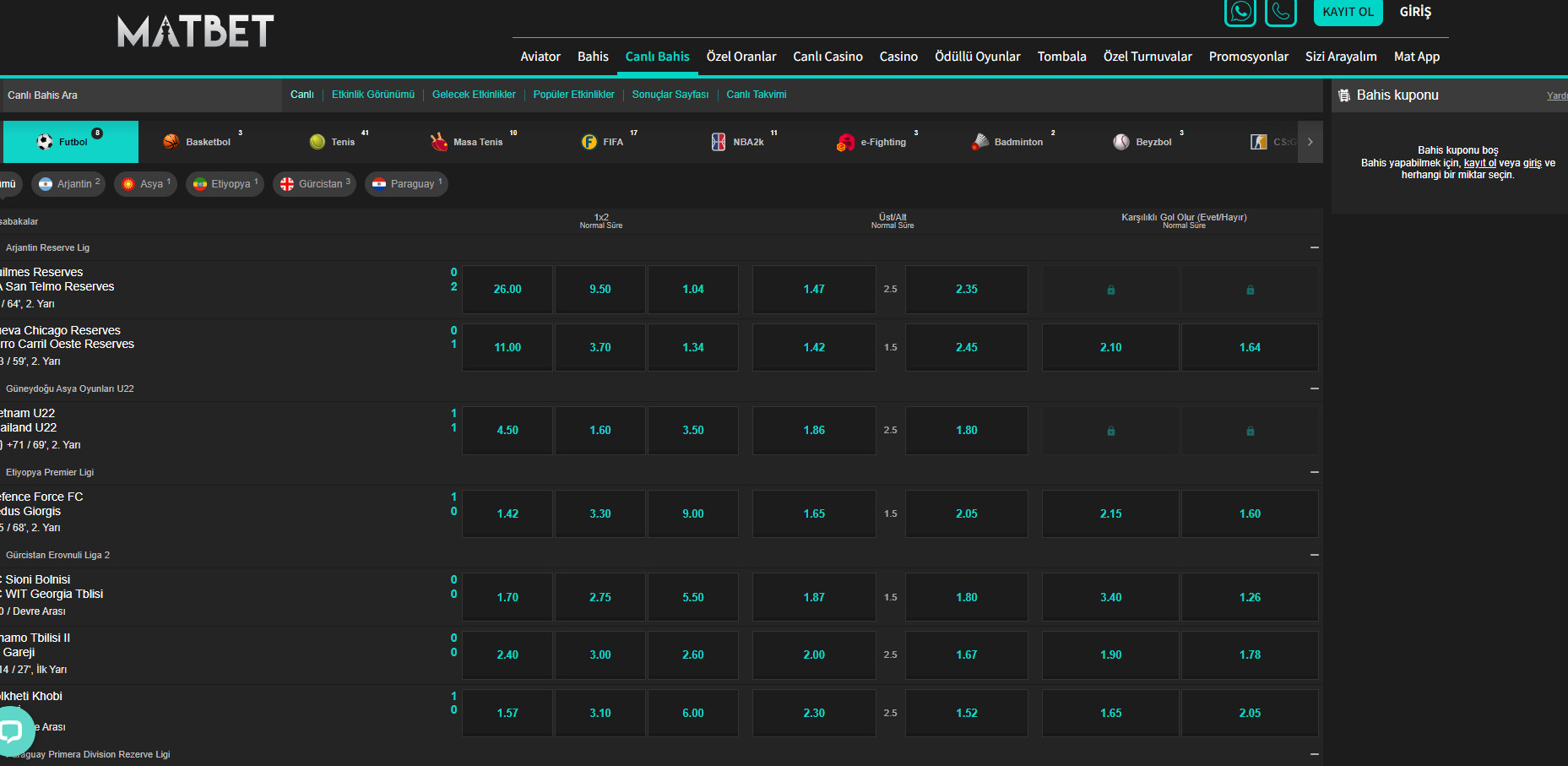Select the CS:GO sport icon
Image resolution: width=1568 pixels, height=766 pixels.
point(1259,142)
